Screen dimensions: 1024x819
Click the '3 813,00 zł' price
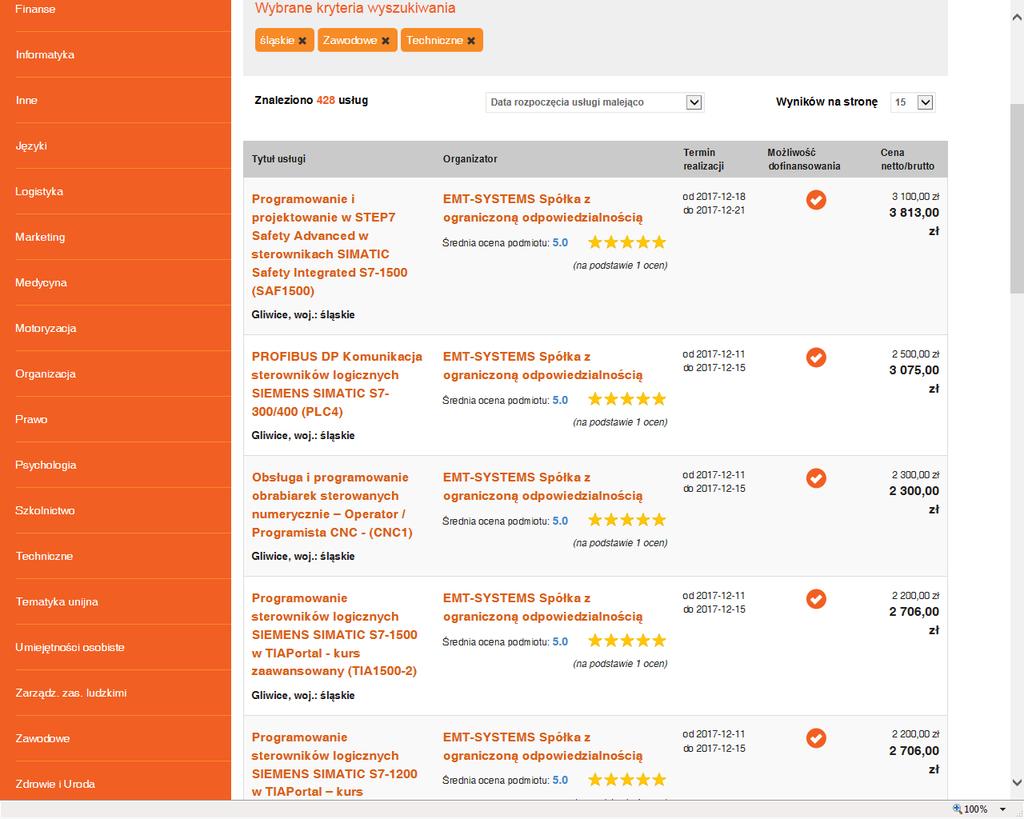pos(914,221)
